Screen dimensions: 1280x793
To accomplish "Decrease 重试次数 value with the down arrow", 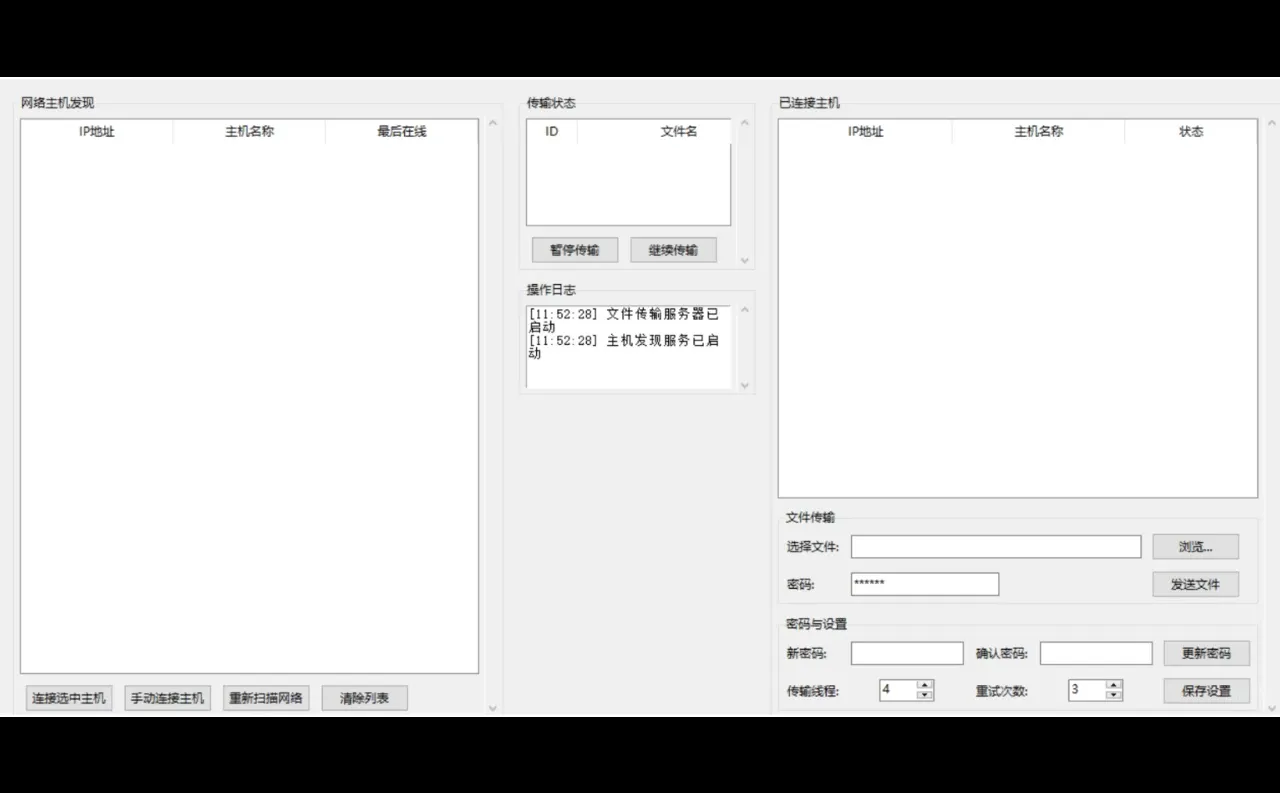I will pyautogui.click(x=1115, y=694).
